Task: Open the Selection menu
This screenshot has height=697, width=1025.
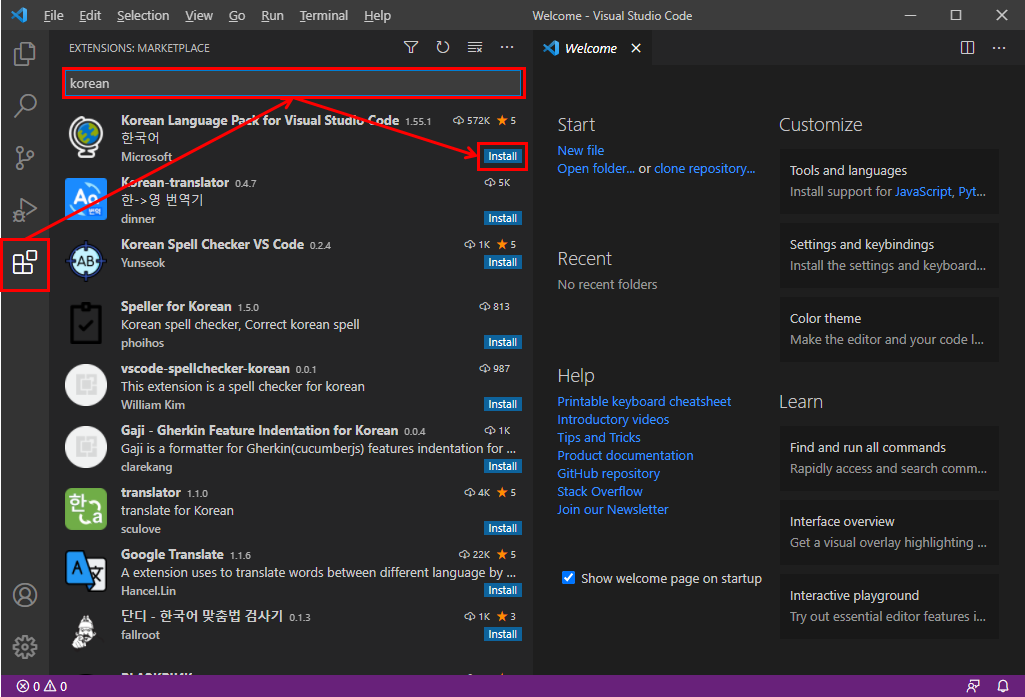Action: point(143,16)
